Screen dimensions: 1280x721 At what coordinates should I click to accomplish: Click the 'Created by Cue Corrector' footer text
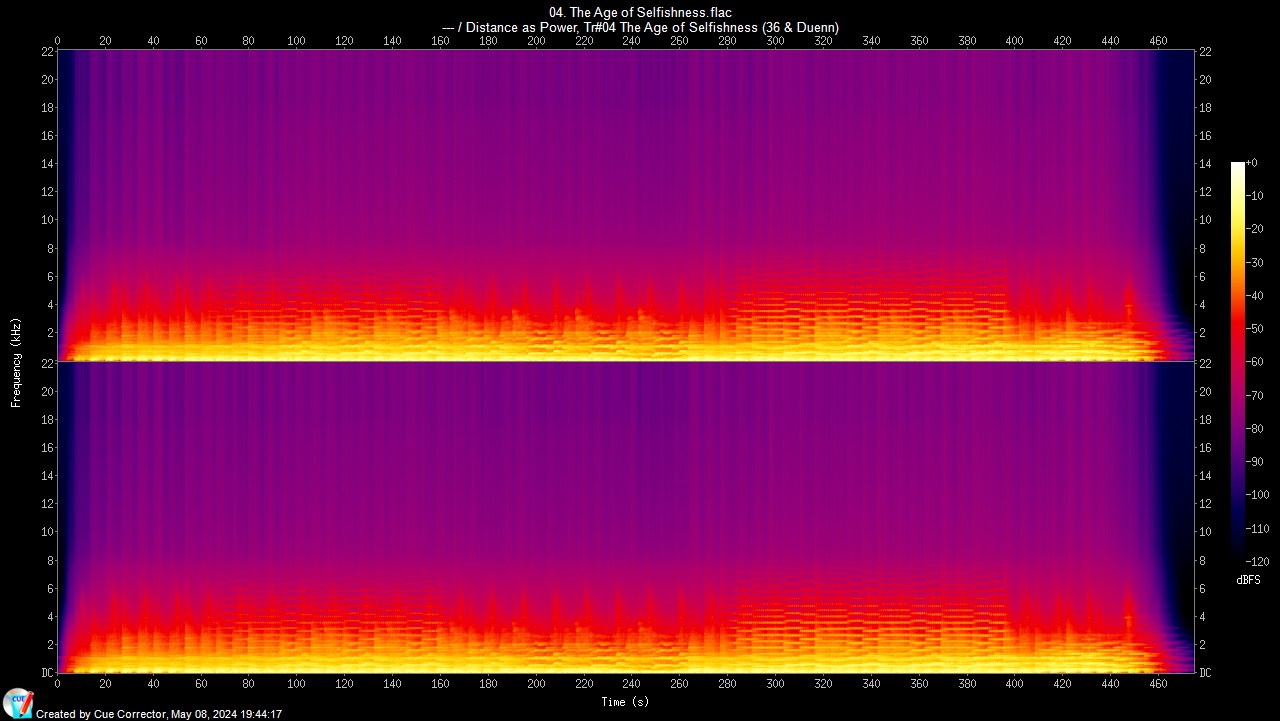[159, 714]
